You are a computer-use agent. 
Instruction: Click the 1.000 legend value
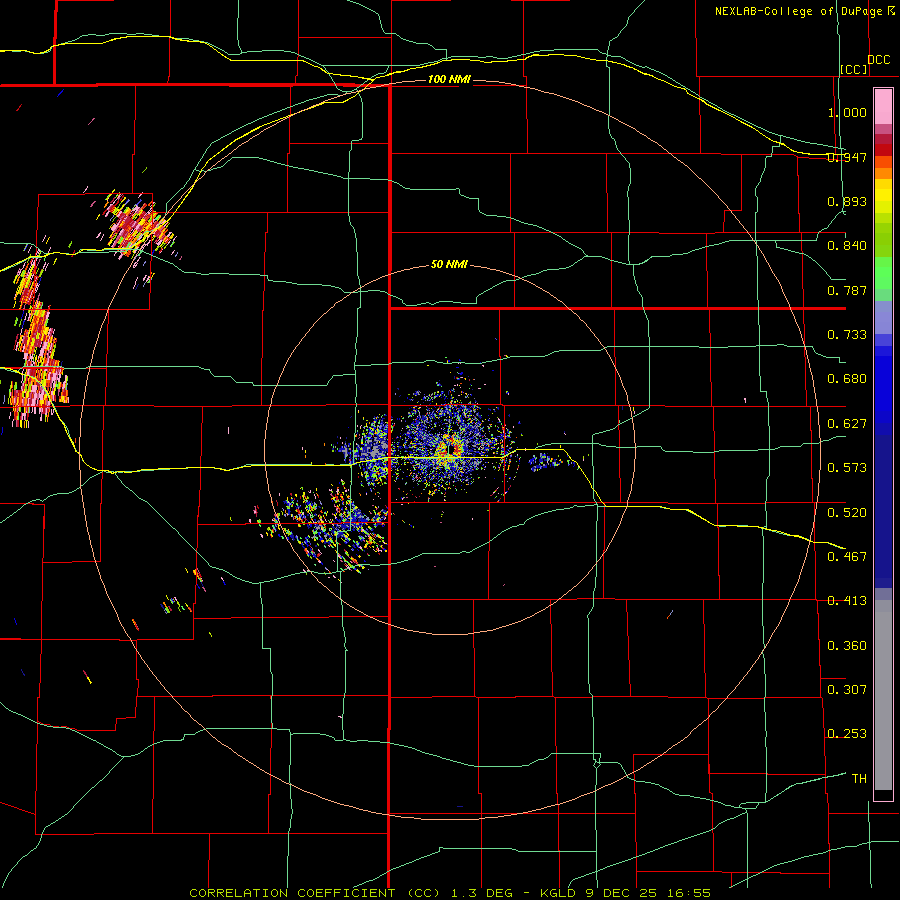click(x=847, y=112)
